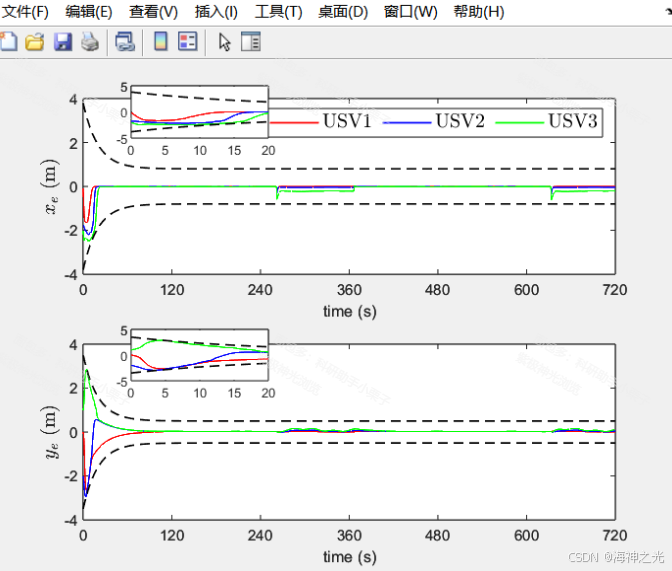
Task: Open the 窗口(W) menu
Action: (x=410, y=12)
